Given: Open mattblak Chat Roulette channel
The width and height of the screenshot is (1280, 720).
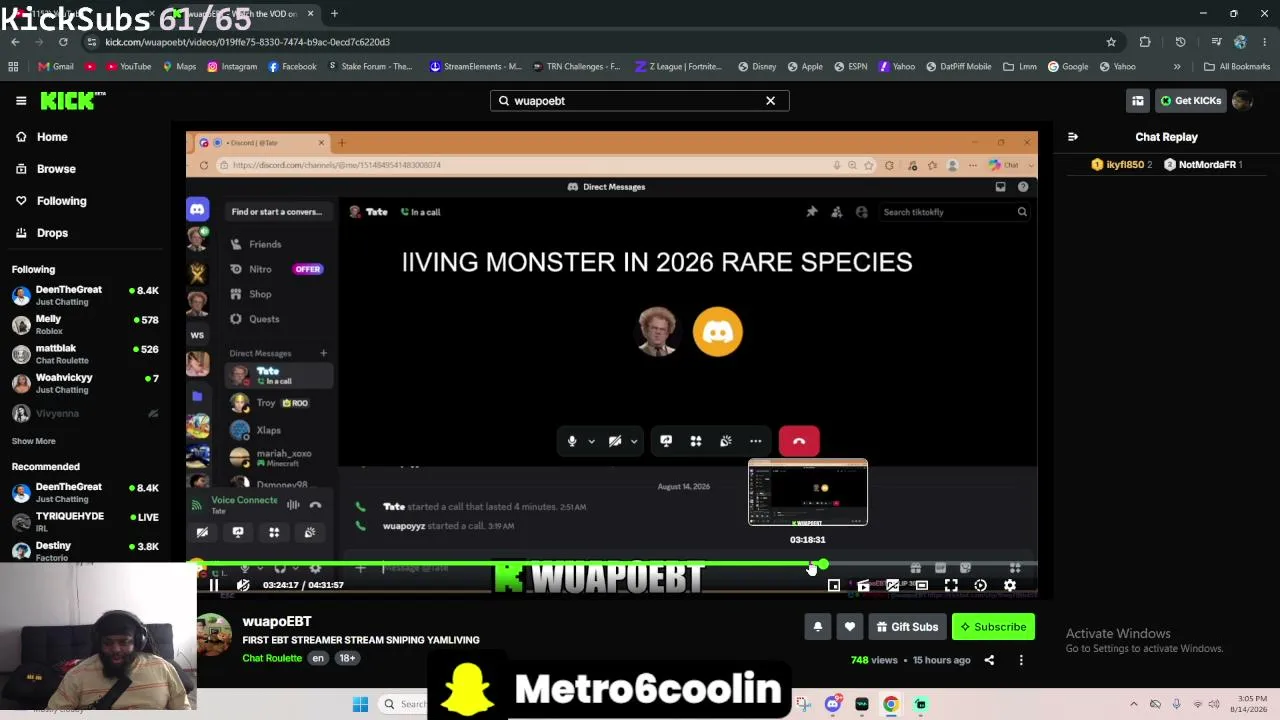Looking at the screenshot, I should click(x=86, y=353).
